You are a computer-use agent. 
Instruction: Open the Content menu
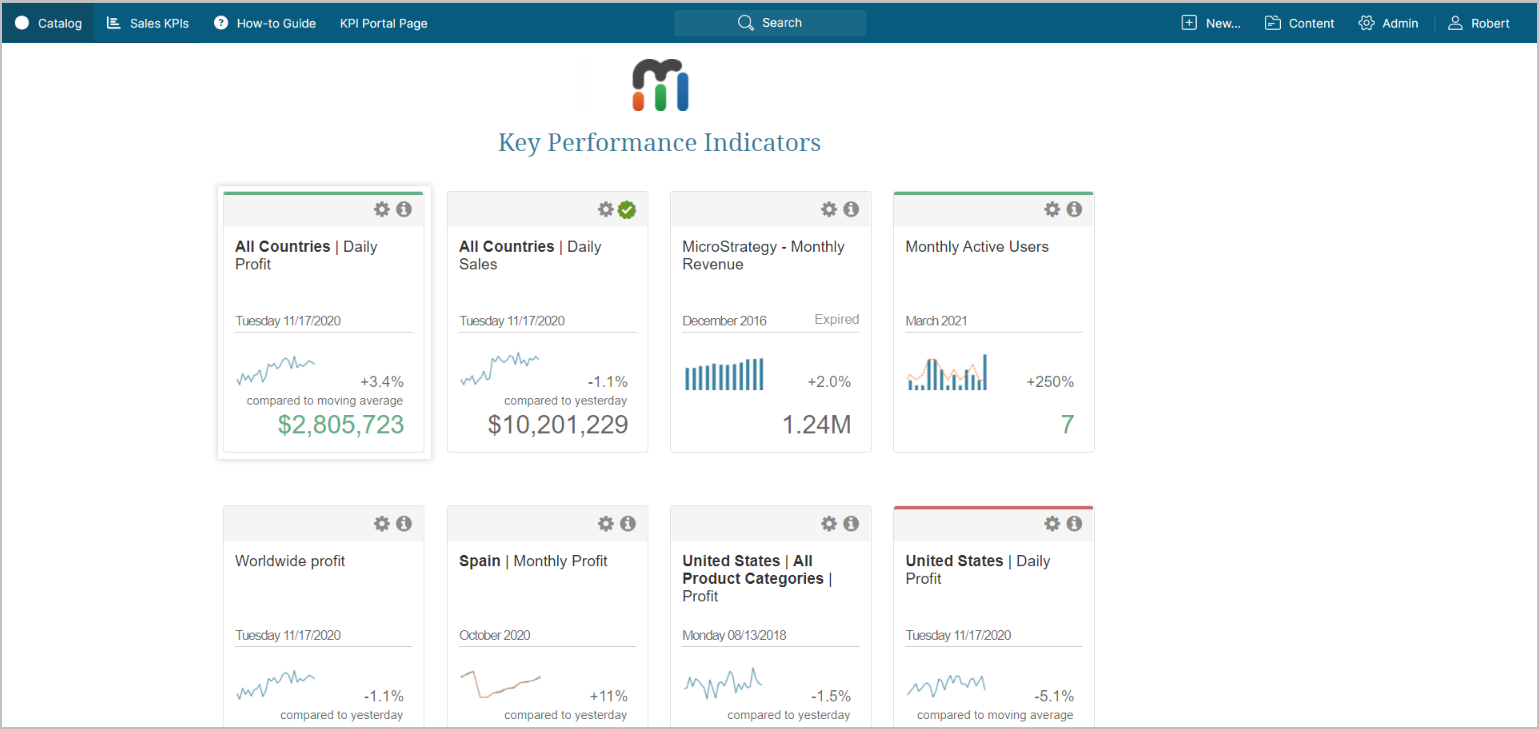(1299, 23)
